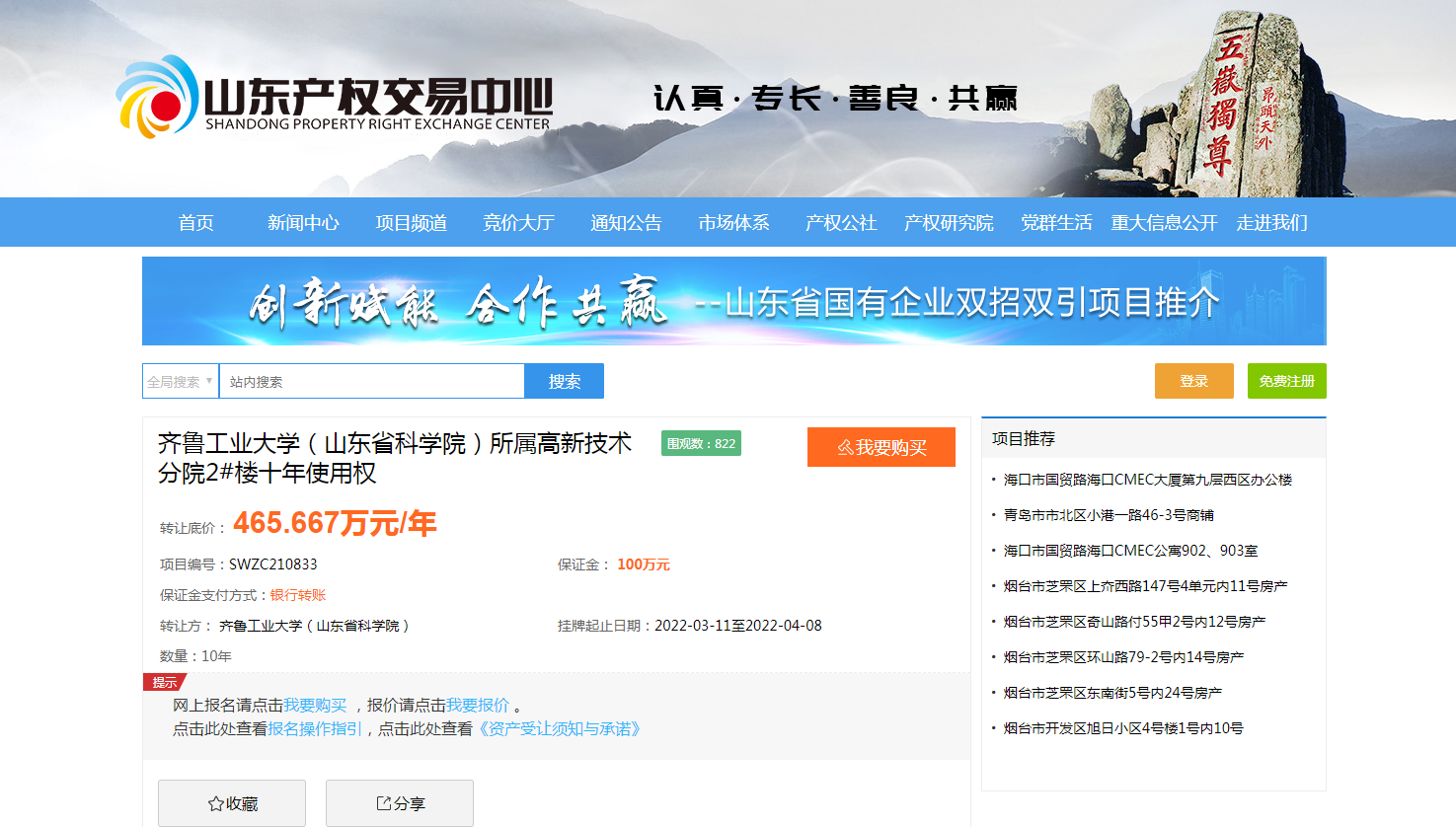Click the 数量：10年 text
This screenshot has width=1456, height=827.
pos(195,656)
